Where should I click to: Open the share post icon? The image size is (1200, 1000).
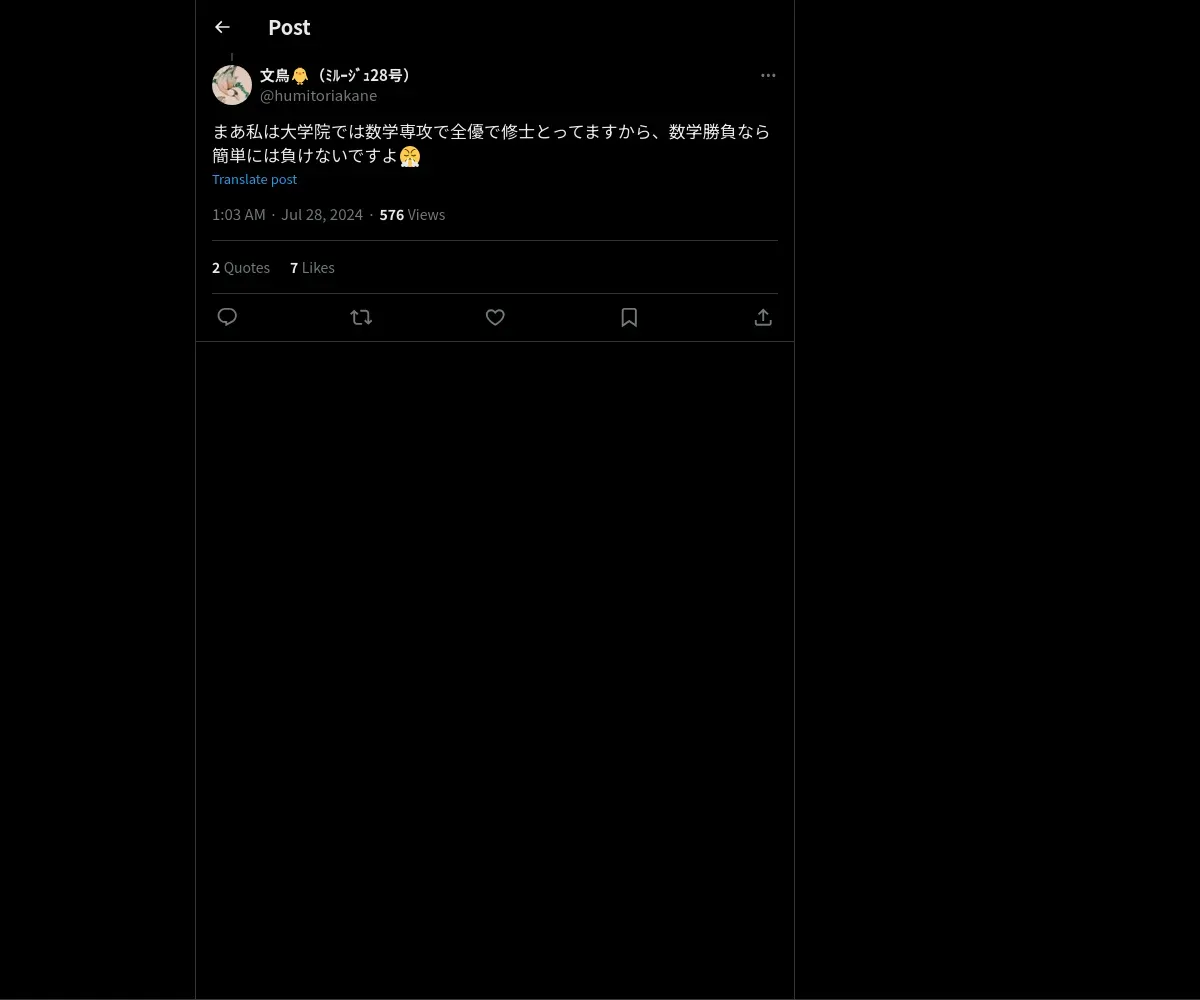(x=763, y=317)
